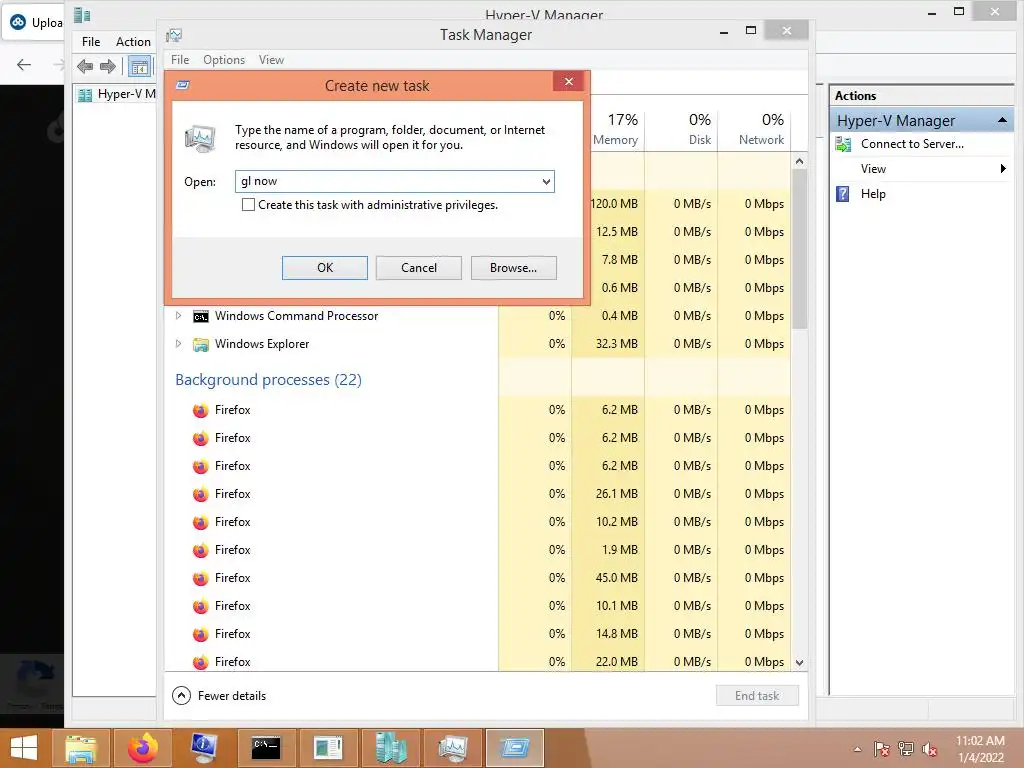Expand the Windows Explorer row

pos(178,344)
